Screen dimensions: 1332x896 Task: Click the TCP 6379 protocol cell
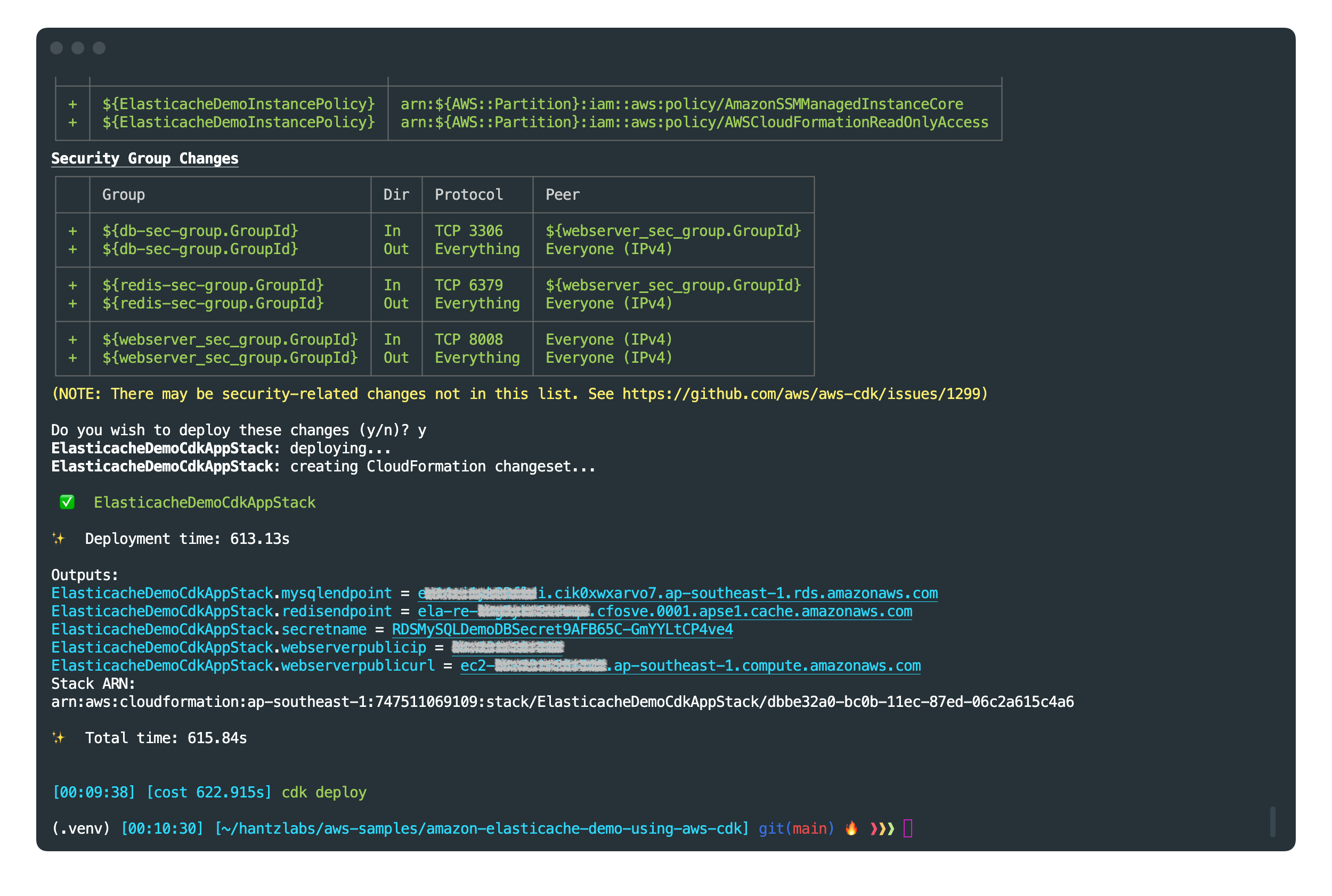(468, 285)
